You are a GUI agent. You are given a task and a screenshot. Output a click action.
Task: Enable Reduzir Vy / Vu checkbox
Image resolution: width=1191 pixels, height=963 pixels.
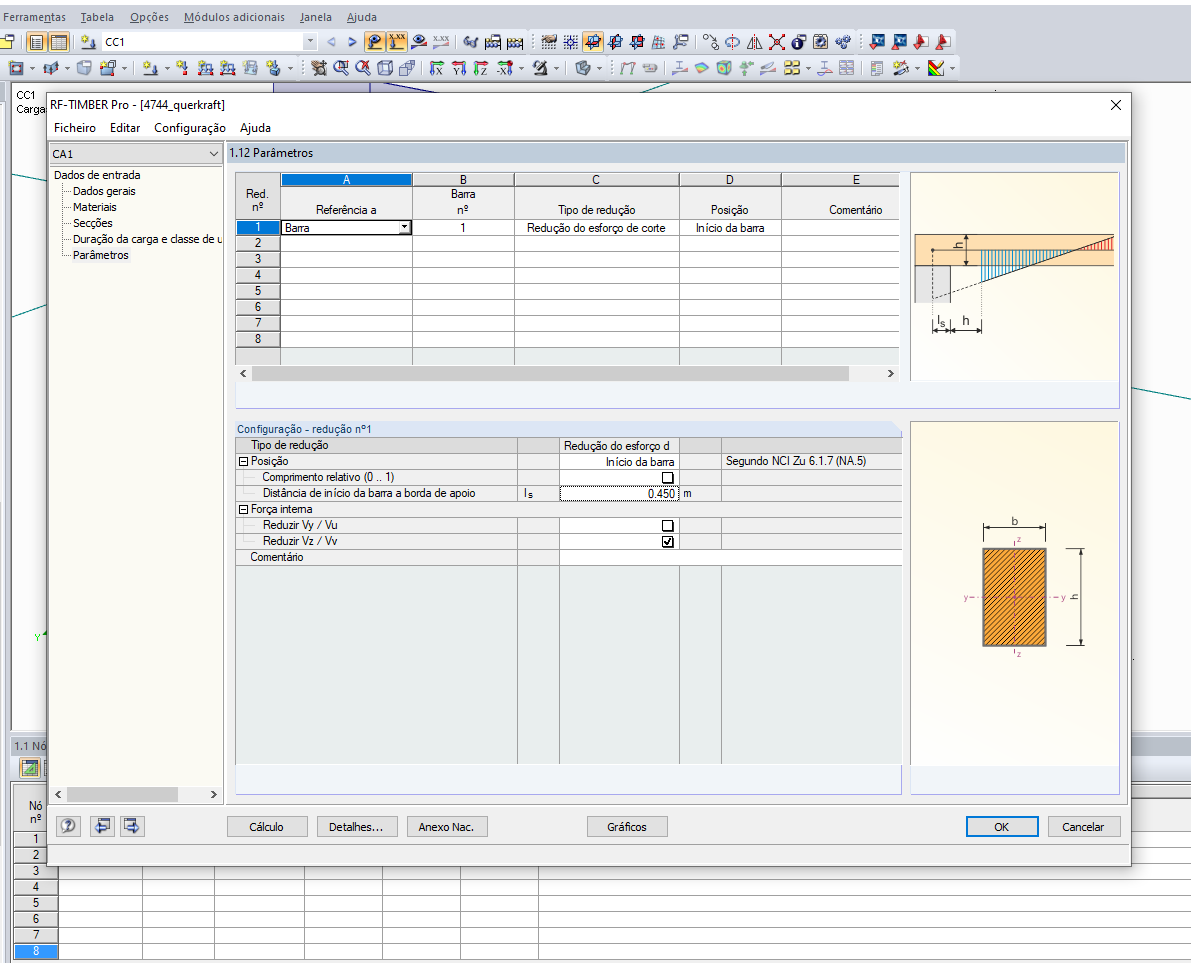pyautogui.click(x=668, y=526)
